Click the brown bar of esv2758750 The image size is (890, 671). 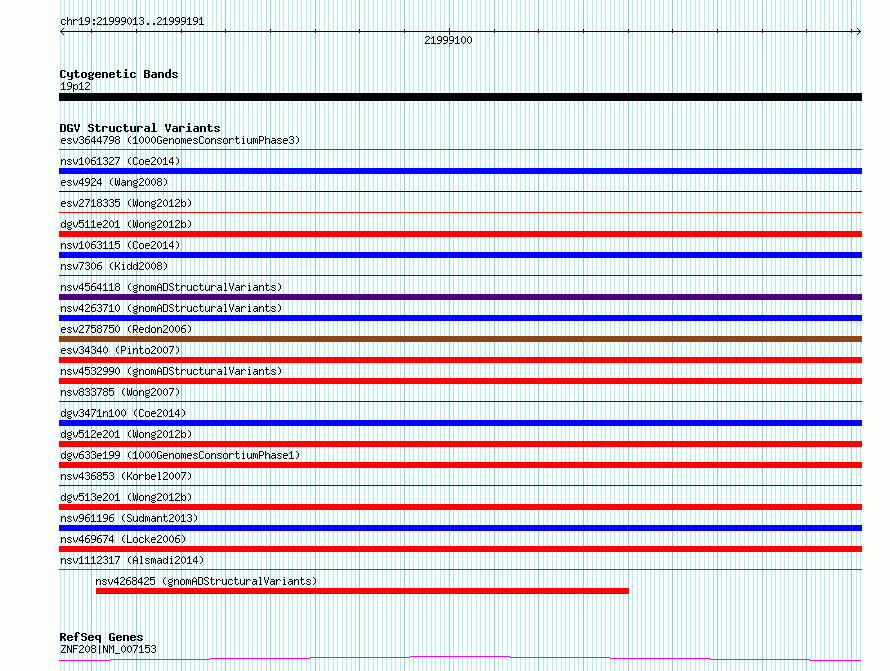(x=460, y=339)
